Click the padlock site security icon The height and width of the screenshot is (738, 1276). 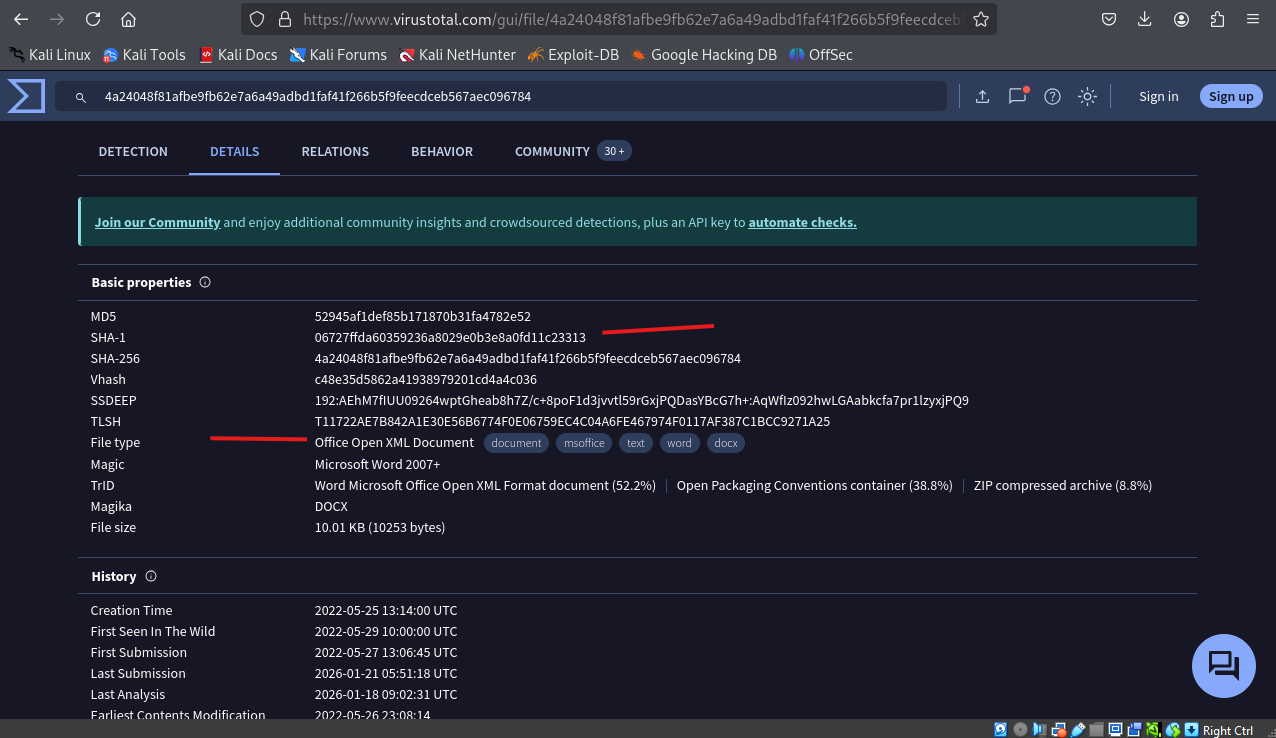(284, 19)
